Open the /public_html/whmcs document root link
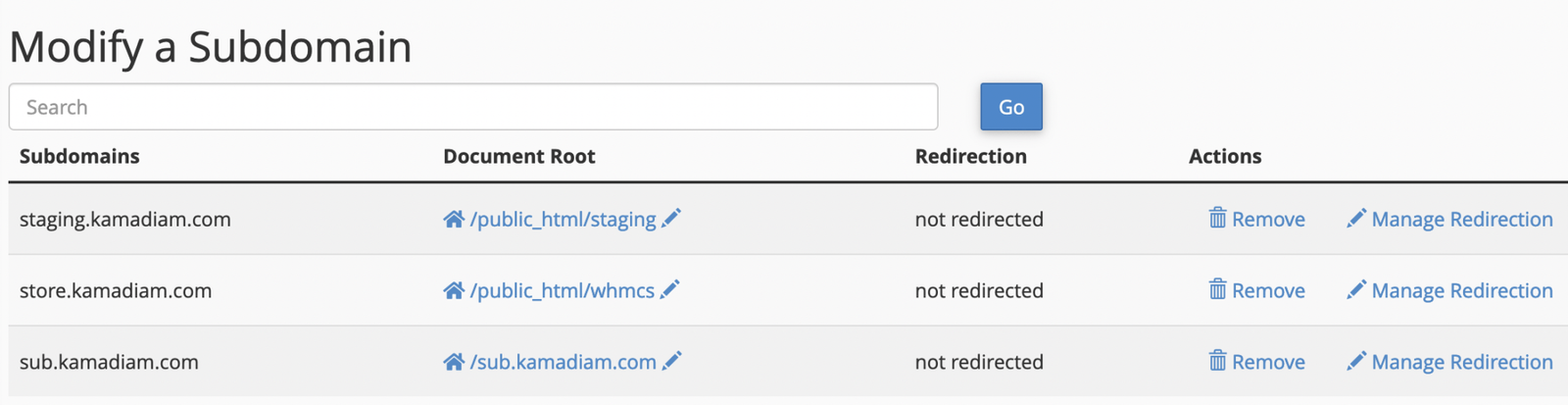Screen dimensions: 1568x405 coord(562,290)
